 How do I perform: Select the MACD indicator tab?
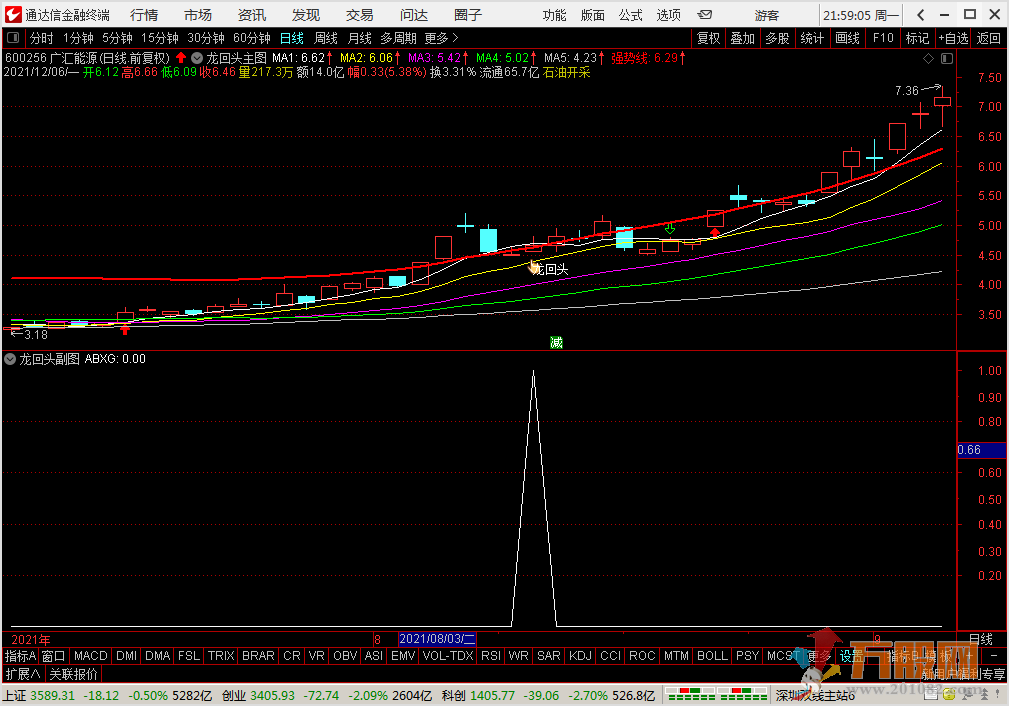(x=91, y=656)
